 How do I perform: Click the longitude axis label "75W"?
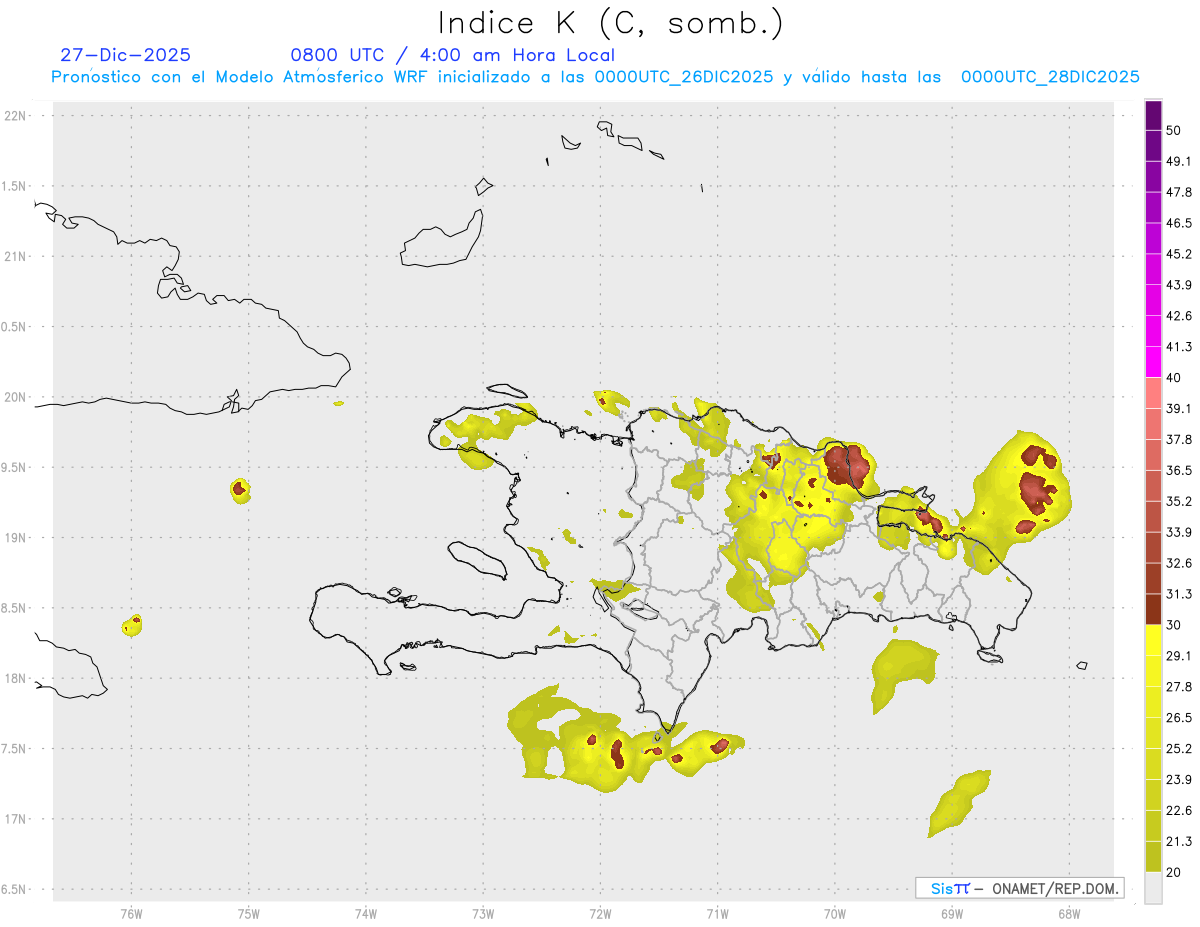pyautogui.click(x=248, y=913)
